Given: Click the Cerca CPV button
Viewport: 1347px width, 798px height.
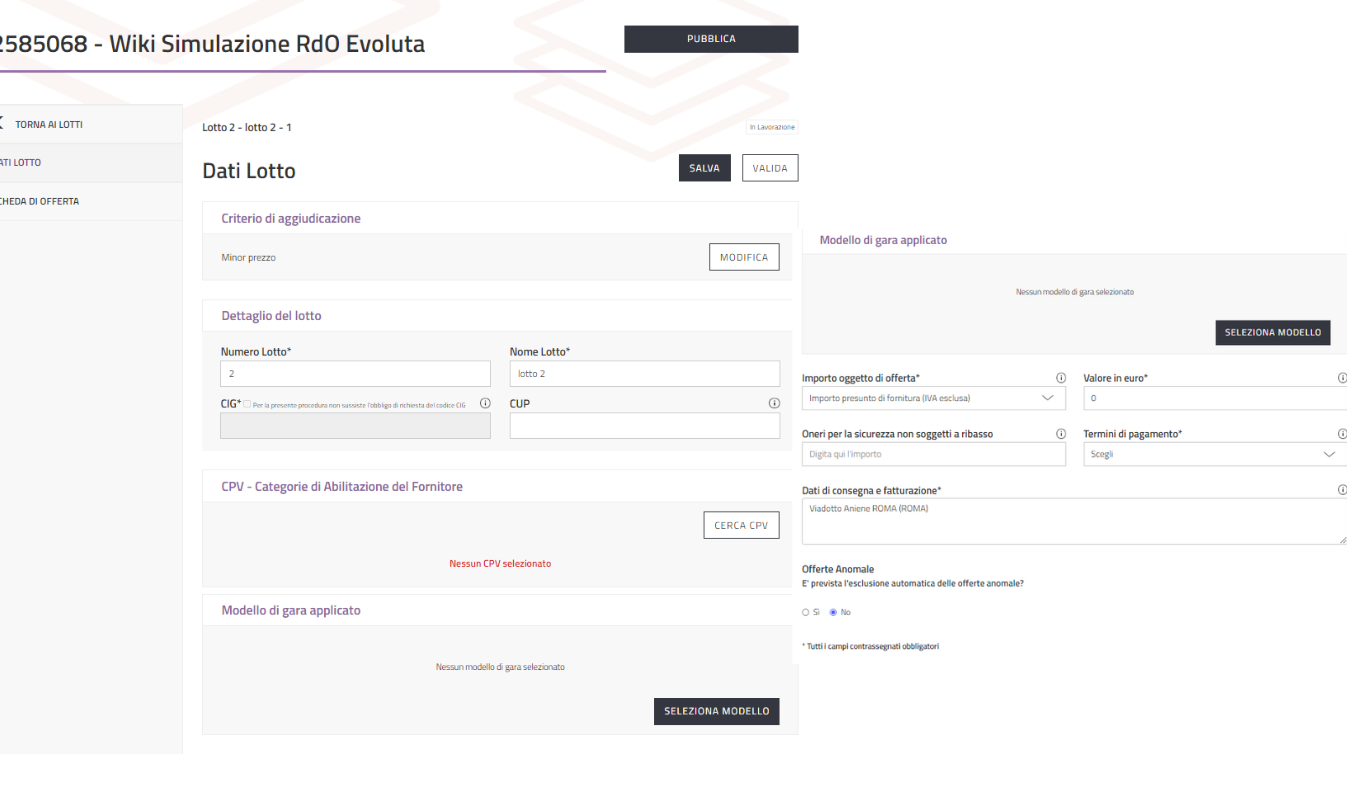Looking at the screenshot, I should tap(740, 525).
